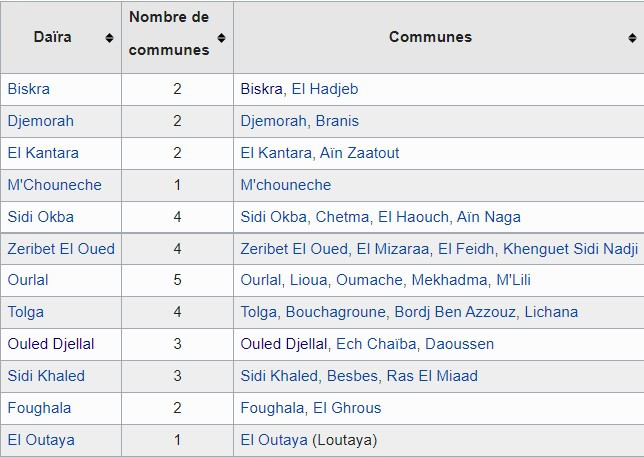644x457 pixels.
Task: Follow the Oumache commune link
Action: [370, 280]
